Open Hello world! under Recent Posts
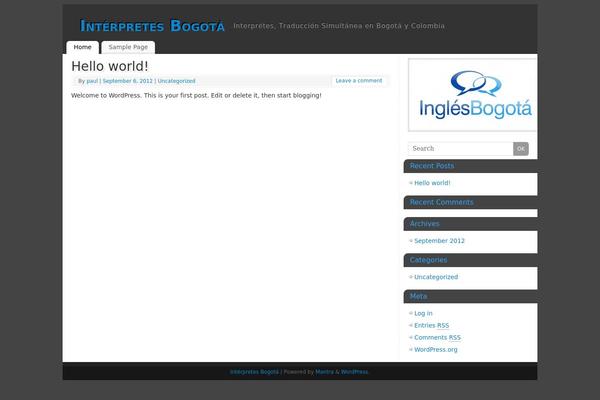 click(432, 183)
